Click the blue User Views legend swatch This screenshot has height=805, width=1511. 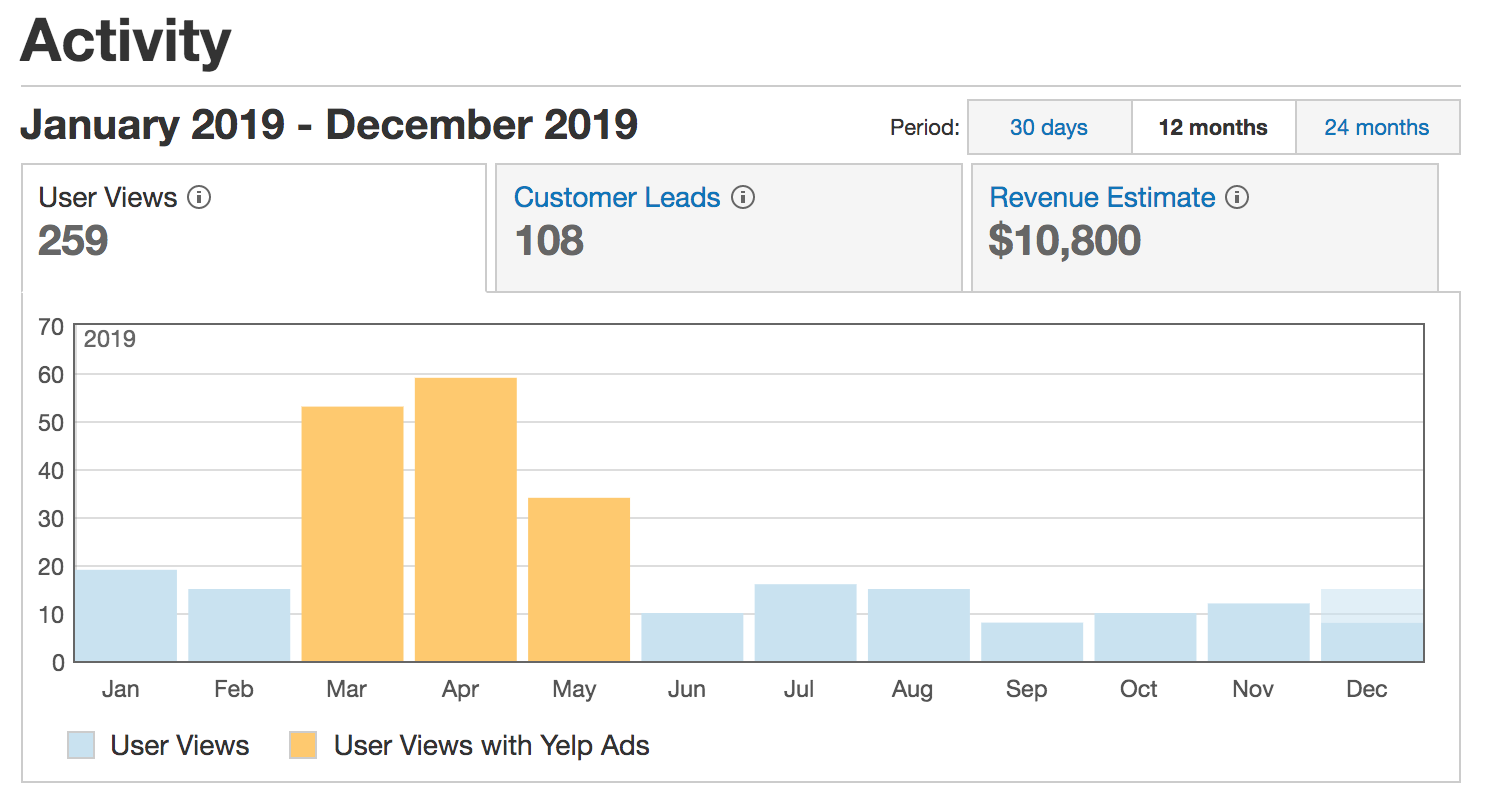click(81, 745)
